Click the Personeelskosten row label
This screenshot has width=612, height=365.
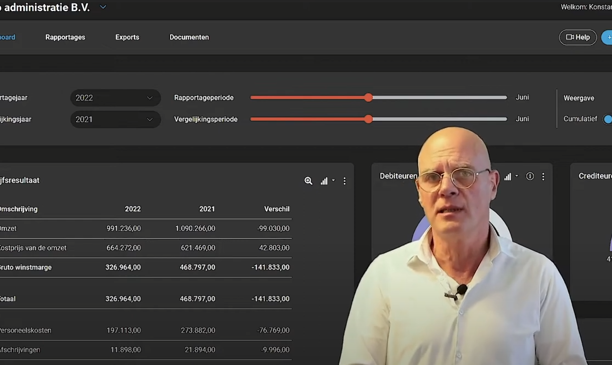[x=25, y=330]
